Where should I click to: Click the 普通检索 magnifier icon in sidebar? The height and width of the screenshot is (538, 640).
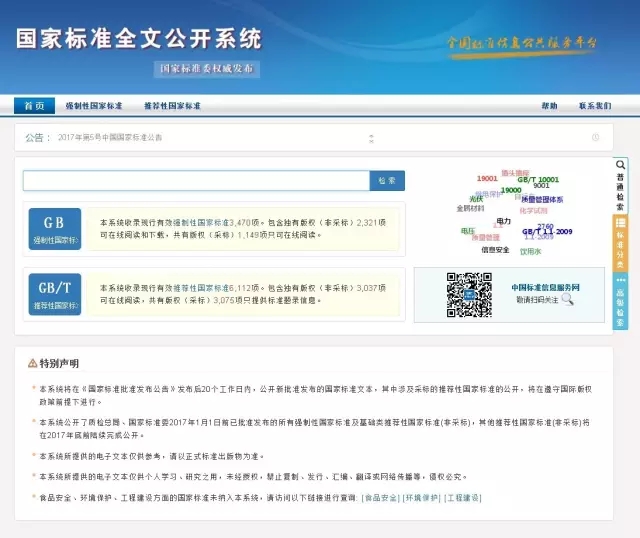pos(620,165)
